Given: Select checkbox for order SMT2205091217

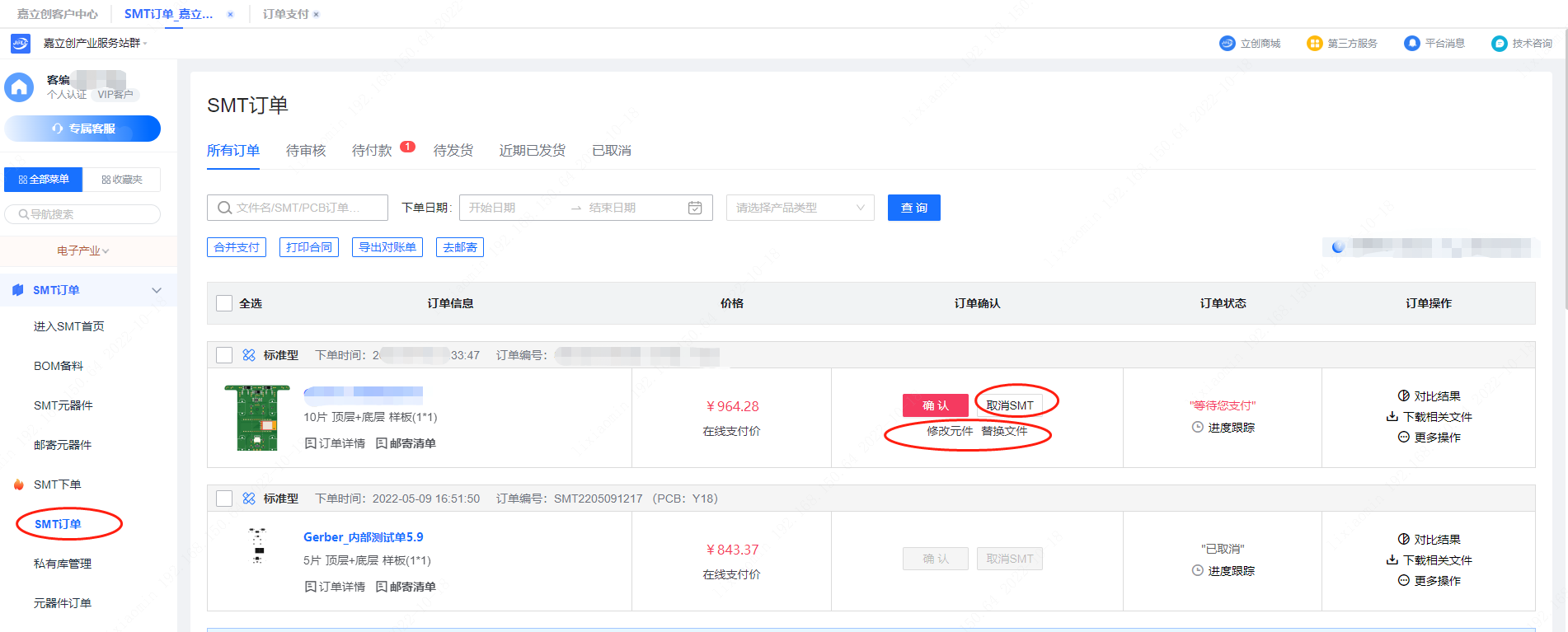Looking at the screenshot, I should pos(224,499).
